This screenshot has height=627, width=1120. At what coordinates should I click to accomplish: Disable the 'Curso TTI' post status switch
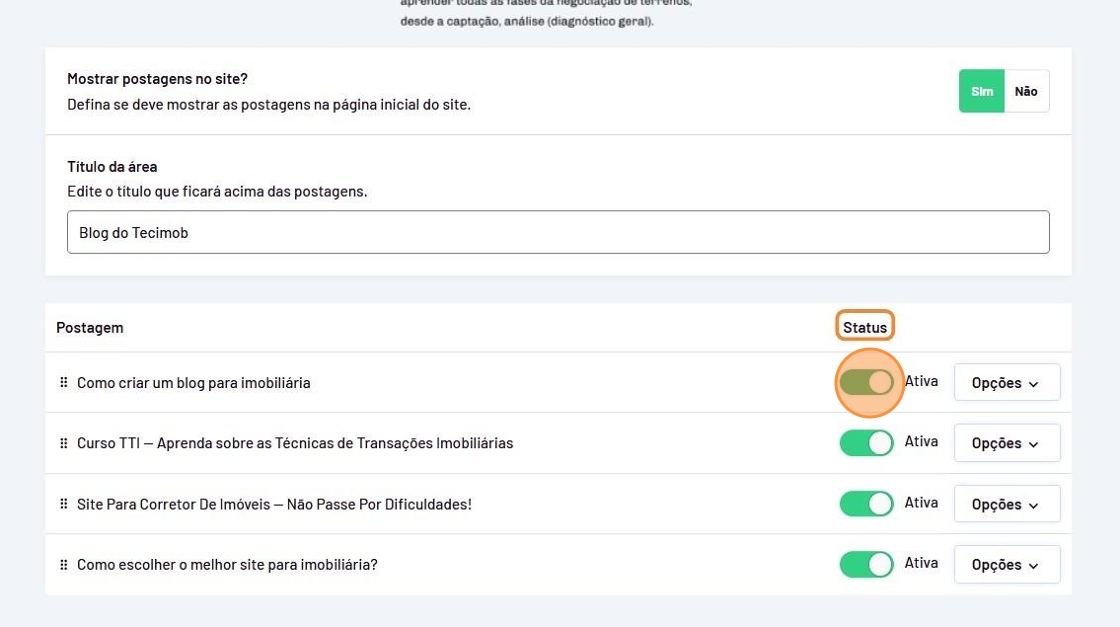tap(866, 443)
